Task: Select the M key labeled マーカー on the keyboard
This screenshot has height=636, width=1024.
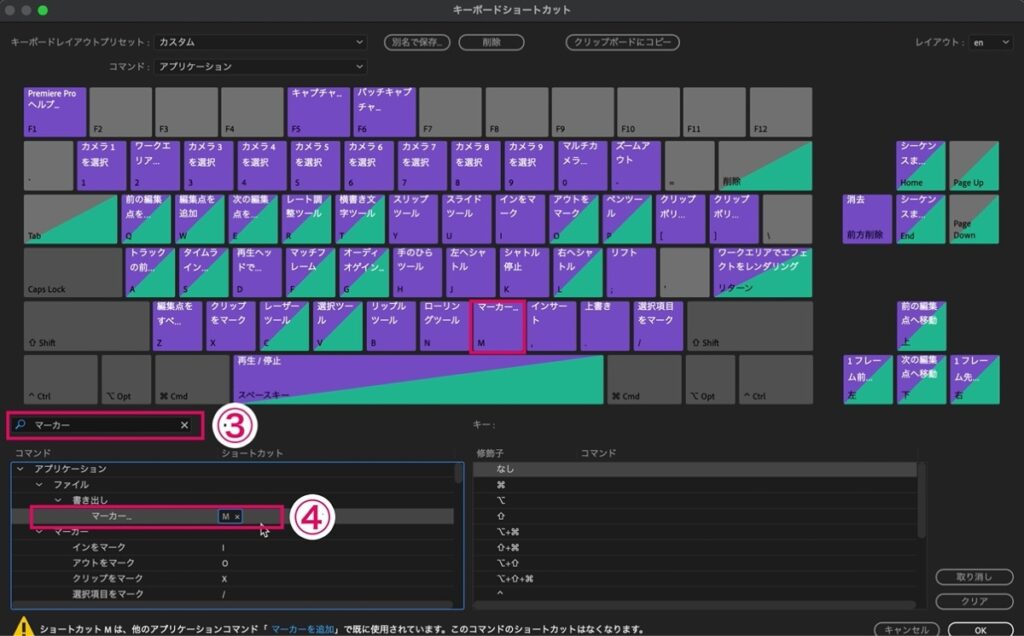Action: click(x=497, y=326)
